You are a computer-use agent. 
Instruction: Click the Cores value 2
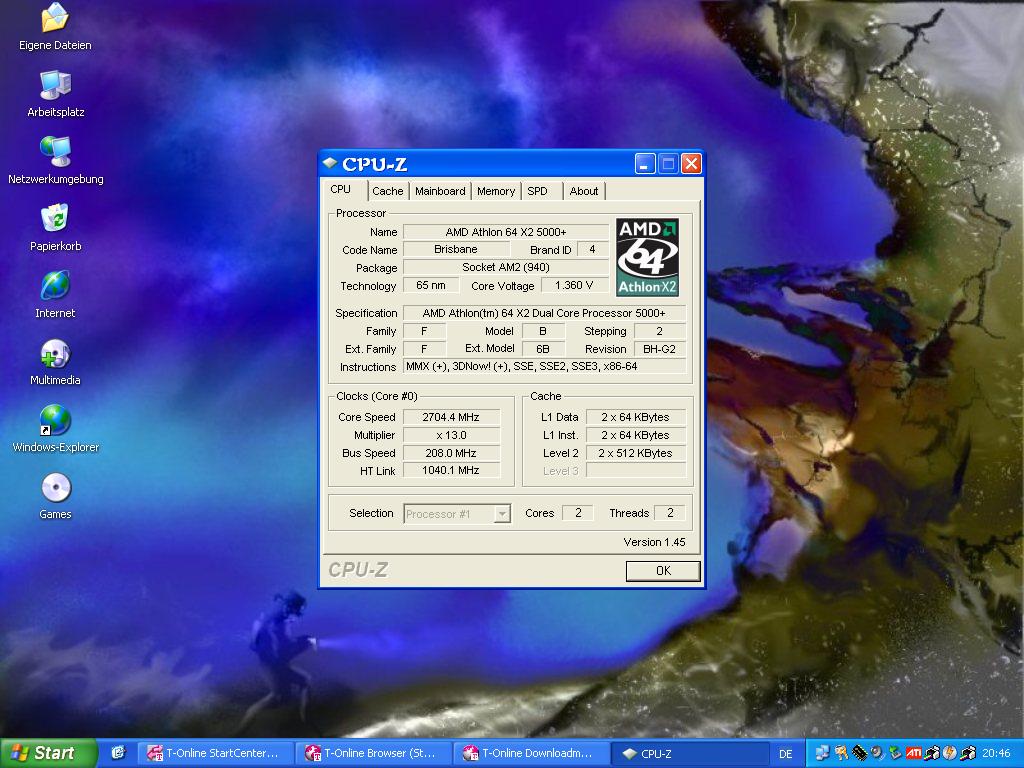(x=577, y=513)
